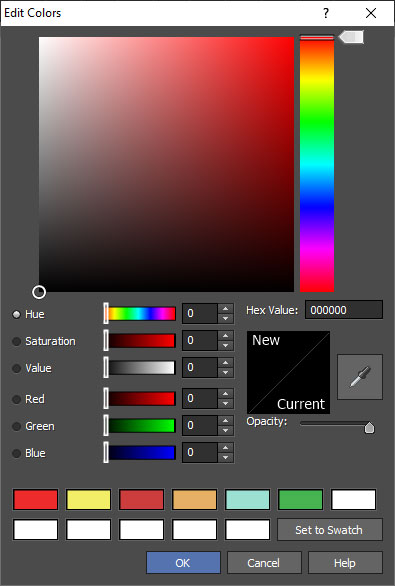The image size is (395, 586).
Task: Choose the tan orange swatch
Action: tap(194, 500)
